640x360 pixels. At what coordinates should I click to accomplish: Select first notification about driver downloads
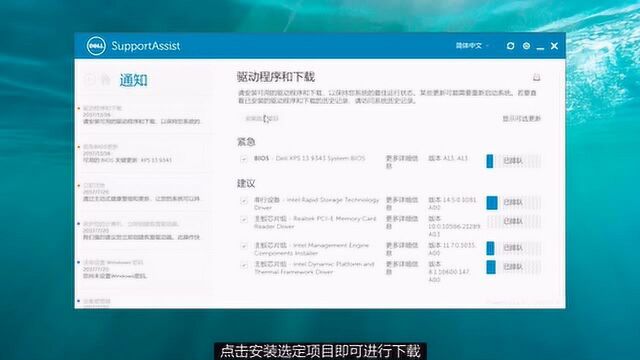point(143,115)
